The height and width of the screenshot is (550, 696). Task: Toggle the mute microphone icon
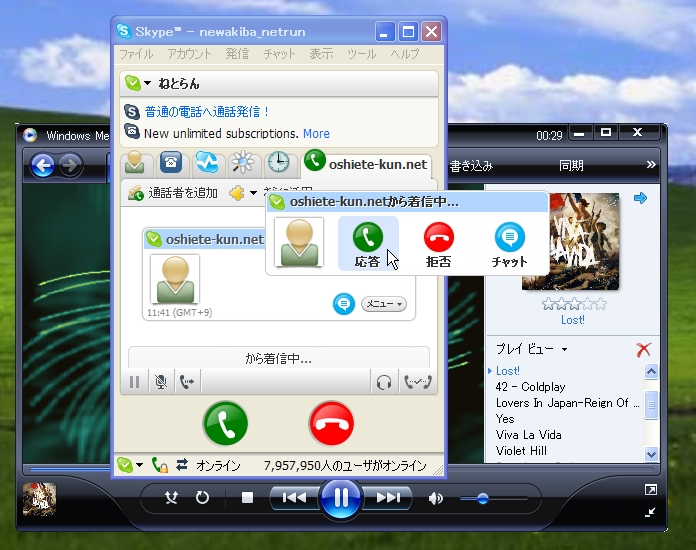point(161,382)
